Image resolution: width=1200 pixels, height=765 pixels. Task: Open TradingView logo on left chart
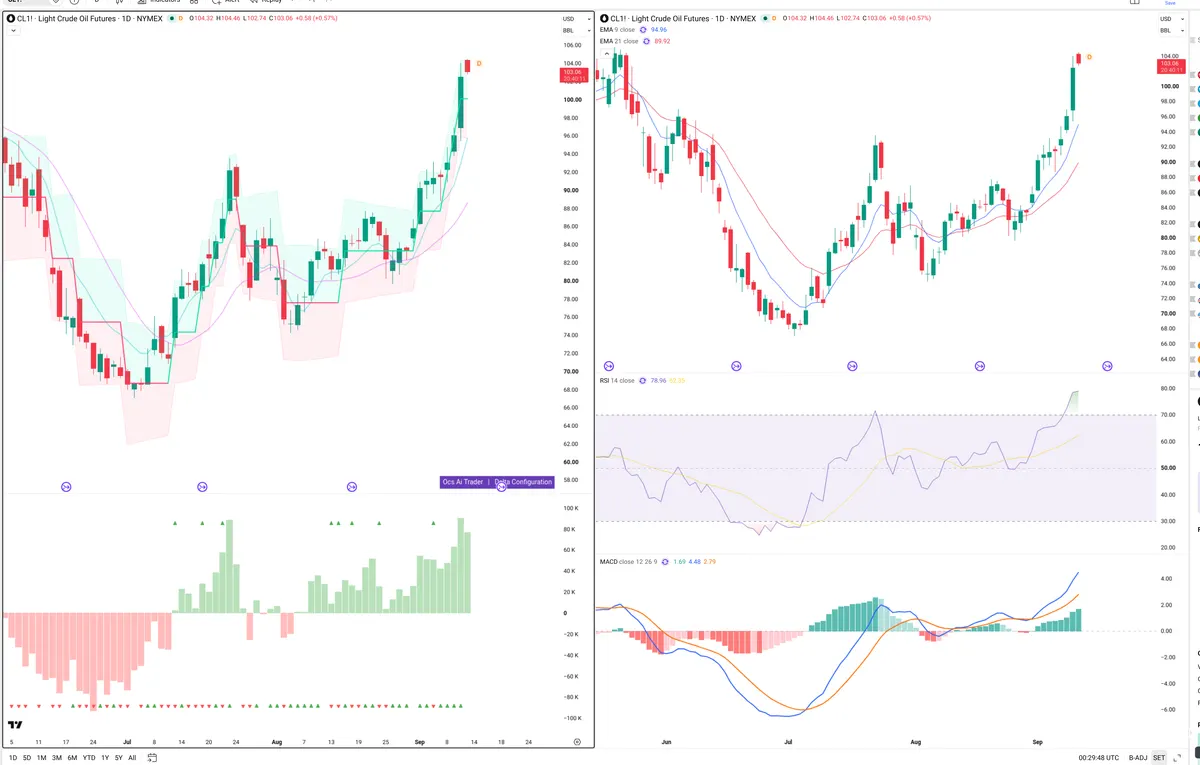15,725
